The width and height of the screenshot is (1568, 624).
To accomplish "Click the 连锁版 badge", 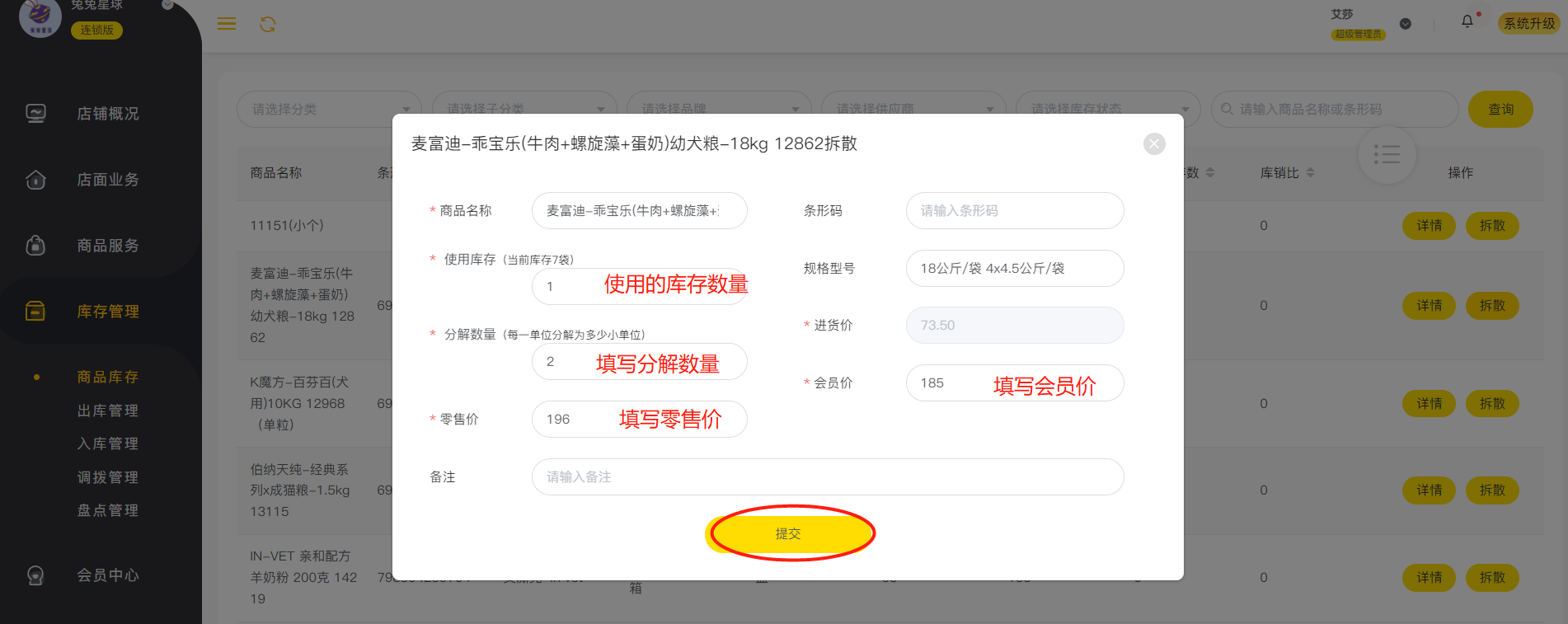I will 97,30.
